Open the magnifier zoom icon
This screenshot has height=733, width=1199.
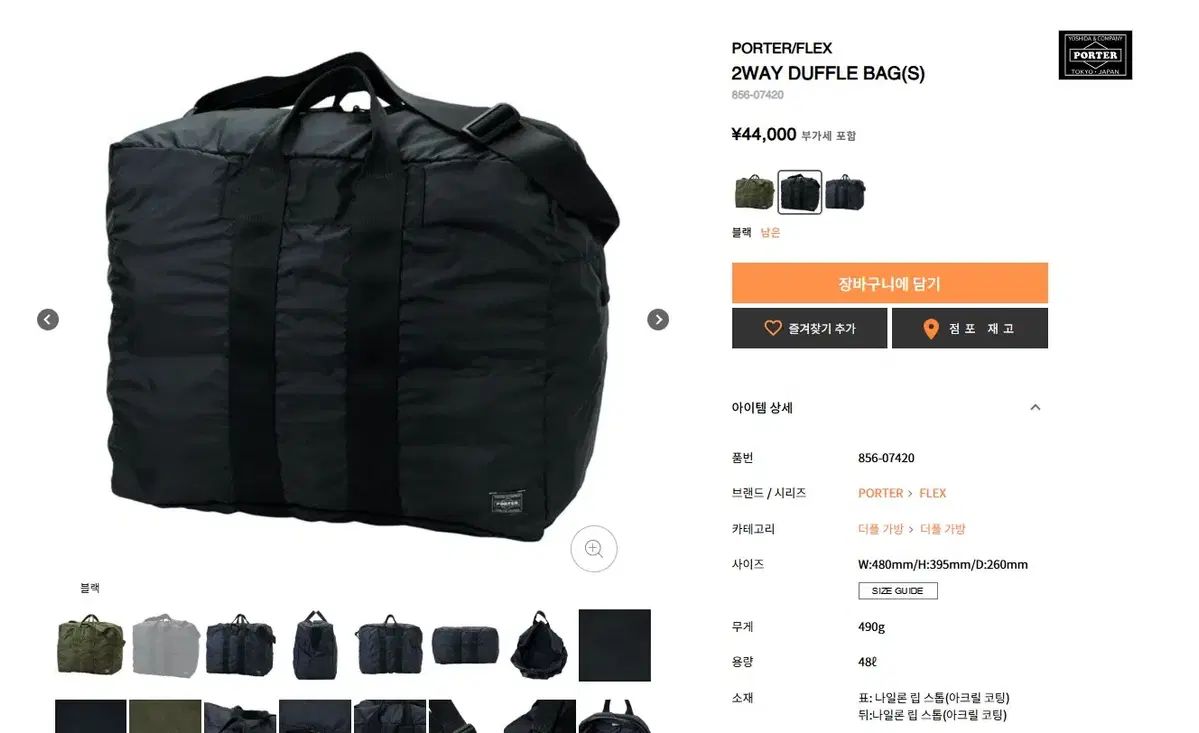click(593, 549)
